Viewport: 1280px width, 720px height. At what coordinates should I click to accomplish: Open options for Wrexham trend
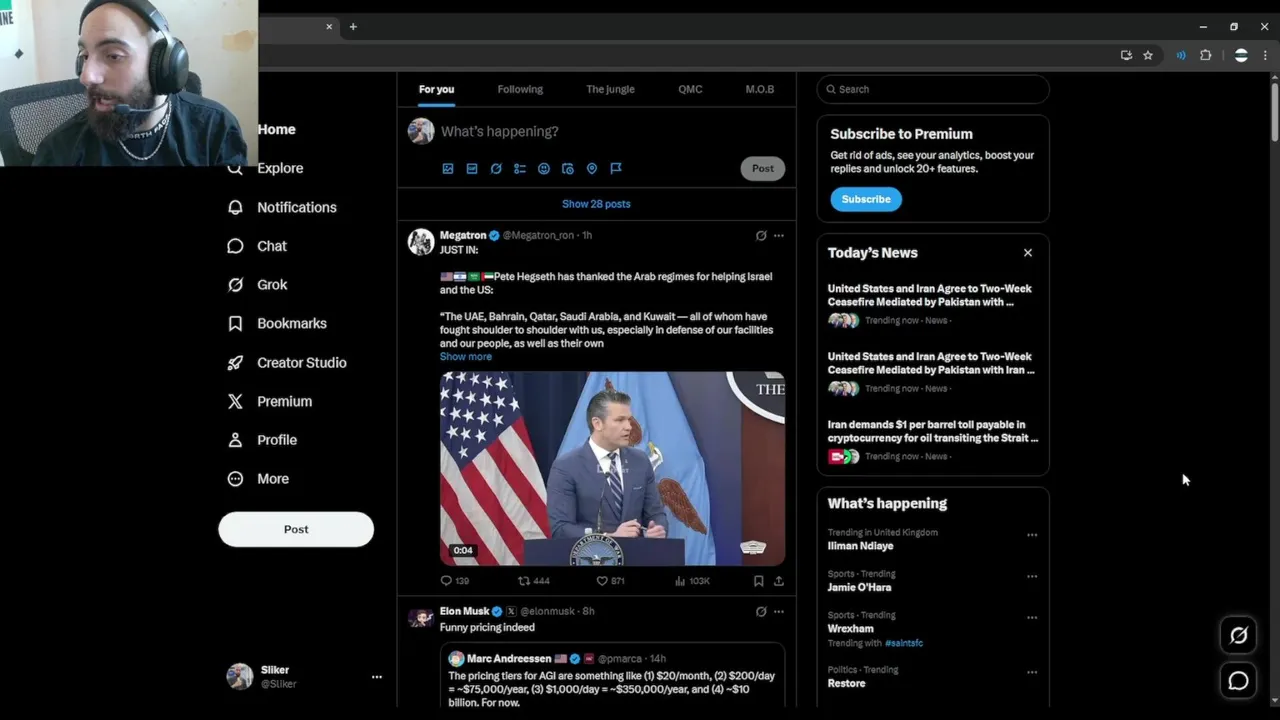1032,618
